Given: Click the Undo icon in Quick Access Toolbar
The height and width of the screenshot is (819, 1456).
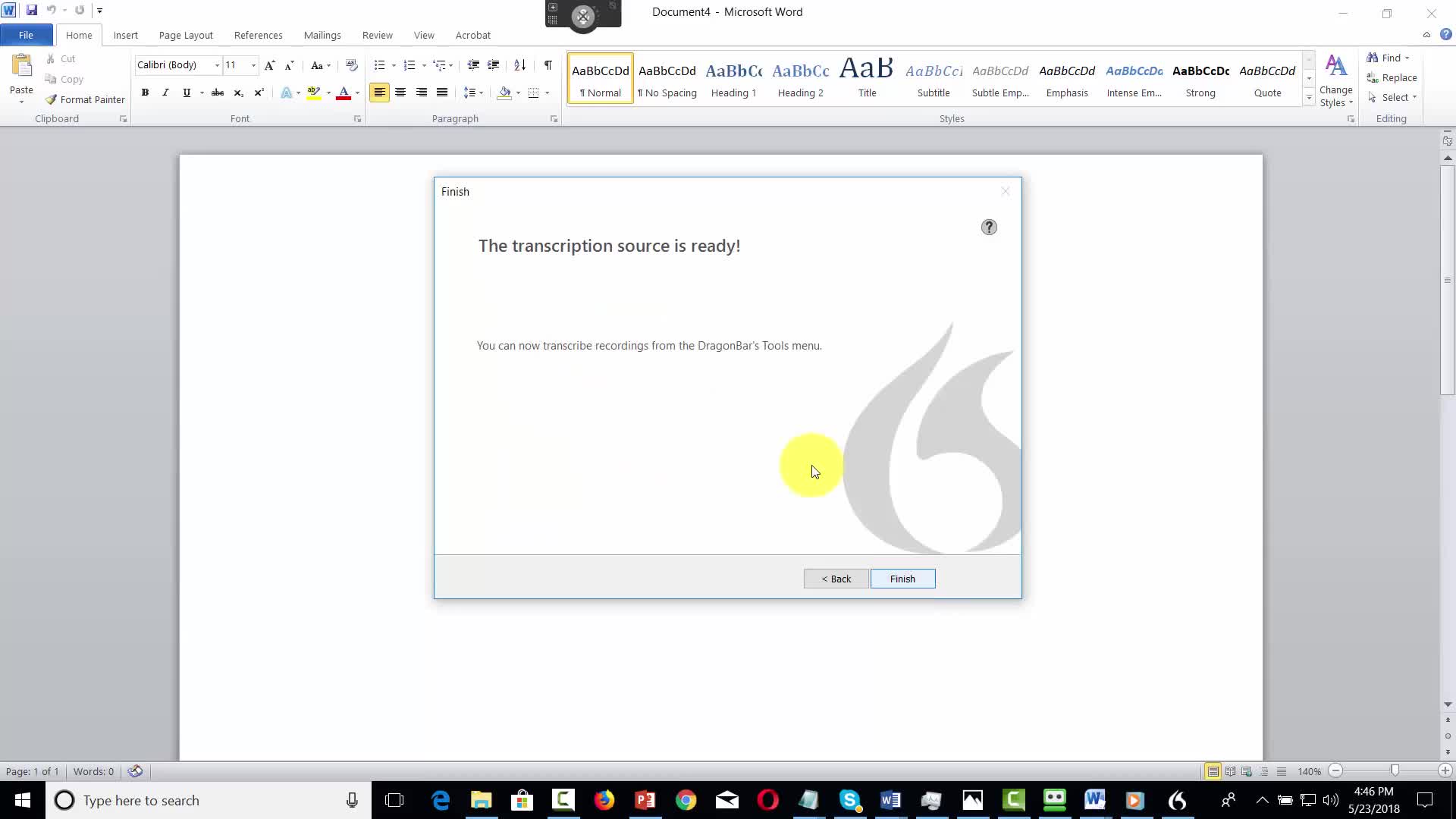Looking at the screenshot, I should [x=51, y=11].
